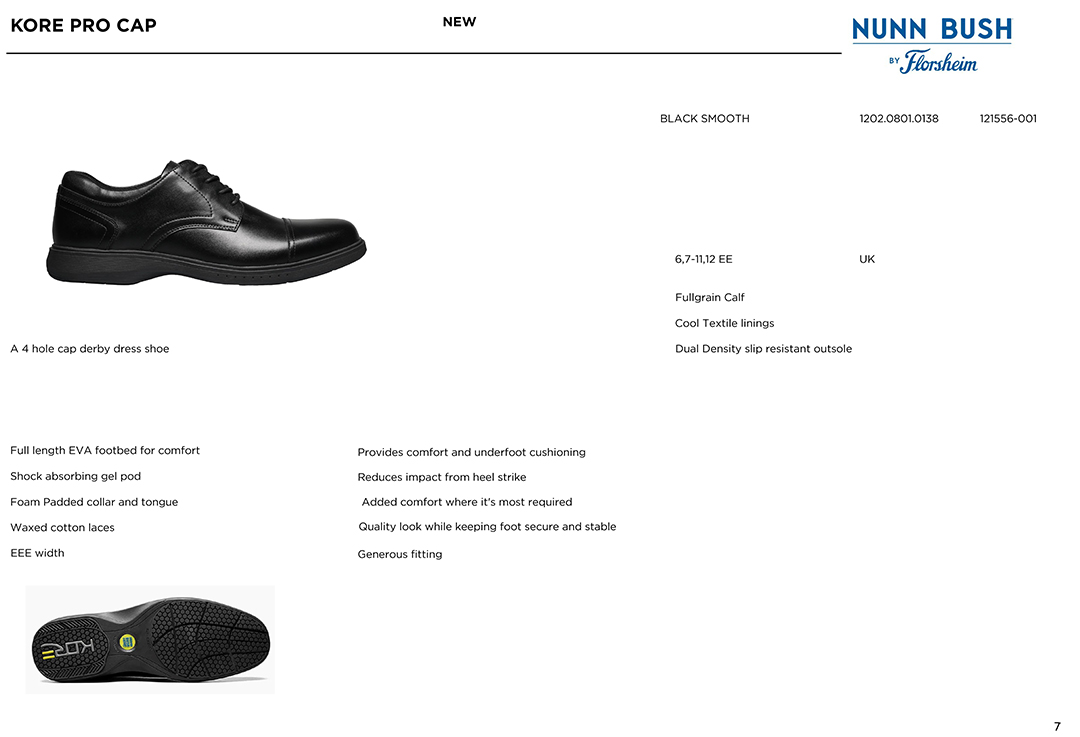
Task: Click Dual Density slip resistant outsole
Action: (x=763, y=349)
